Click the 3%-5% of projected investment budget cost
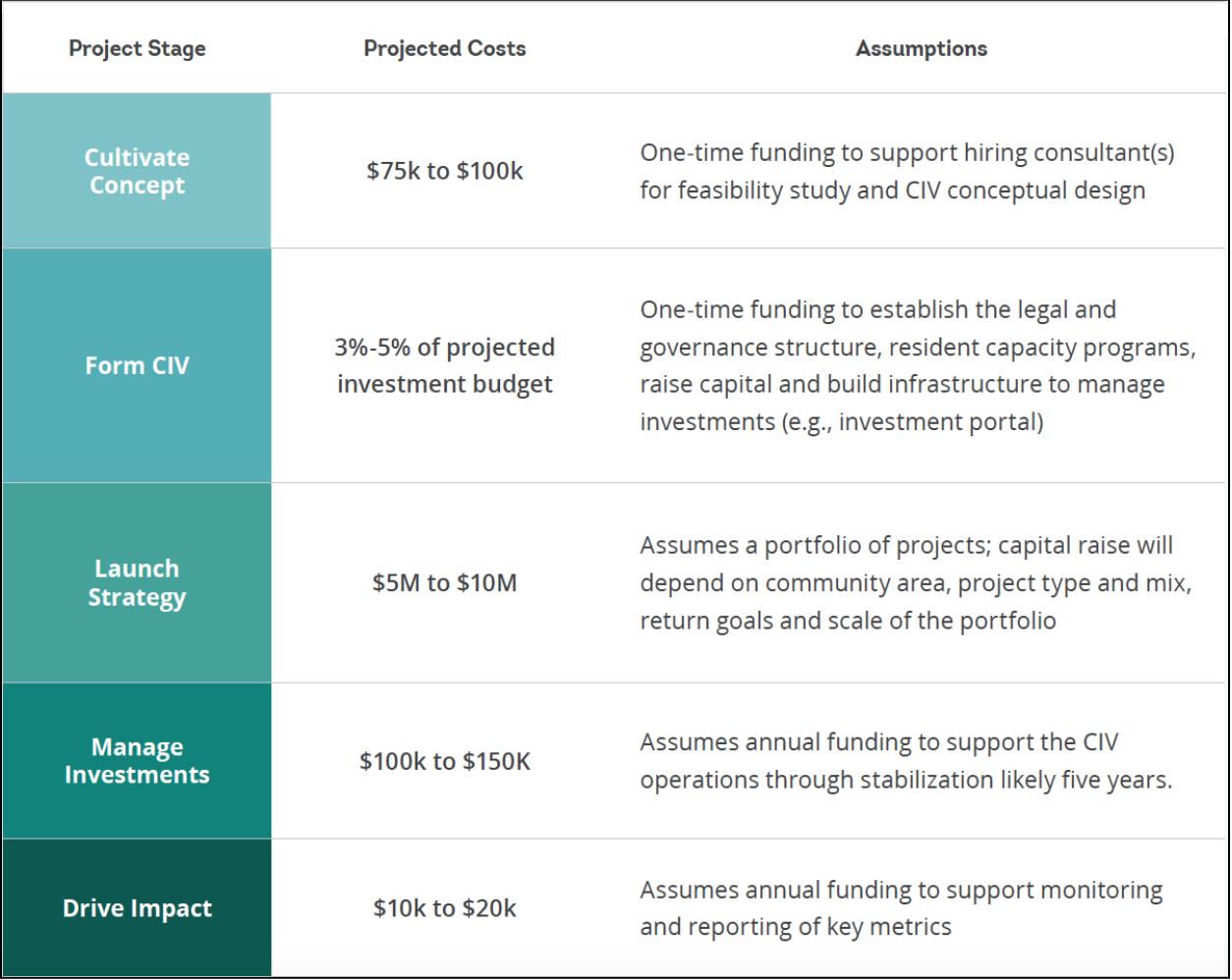1232x980 pixels. [444, 365]
